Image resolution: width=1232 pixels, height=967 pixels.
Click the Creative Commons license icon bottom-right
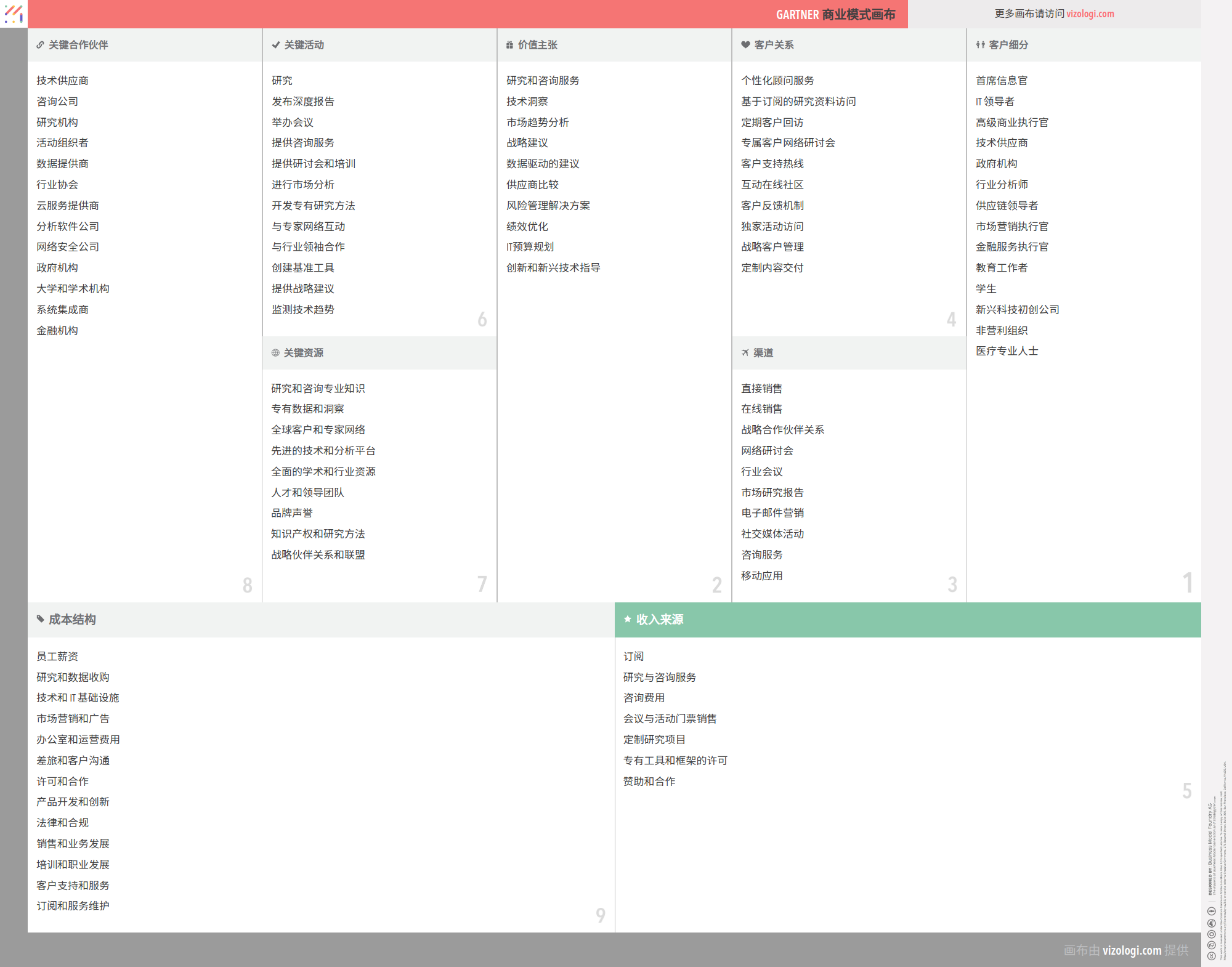[x=1211, y=956]
